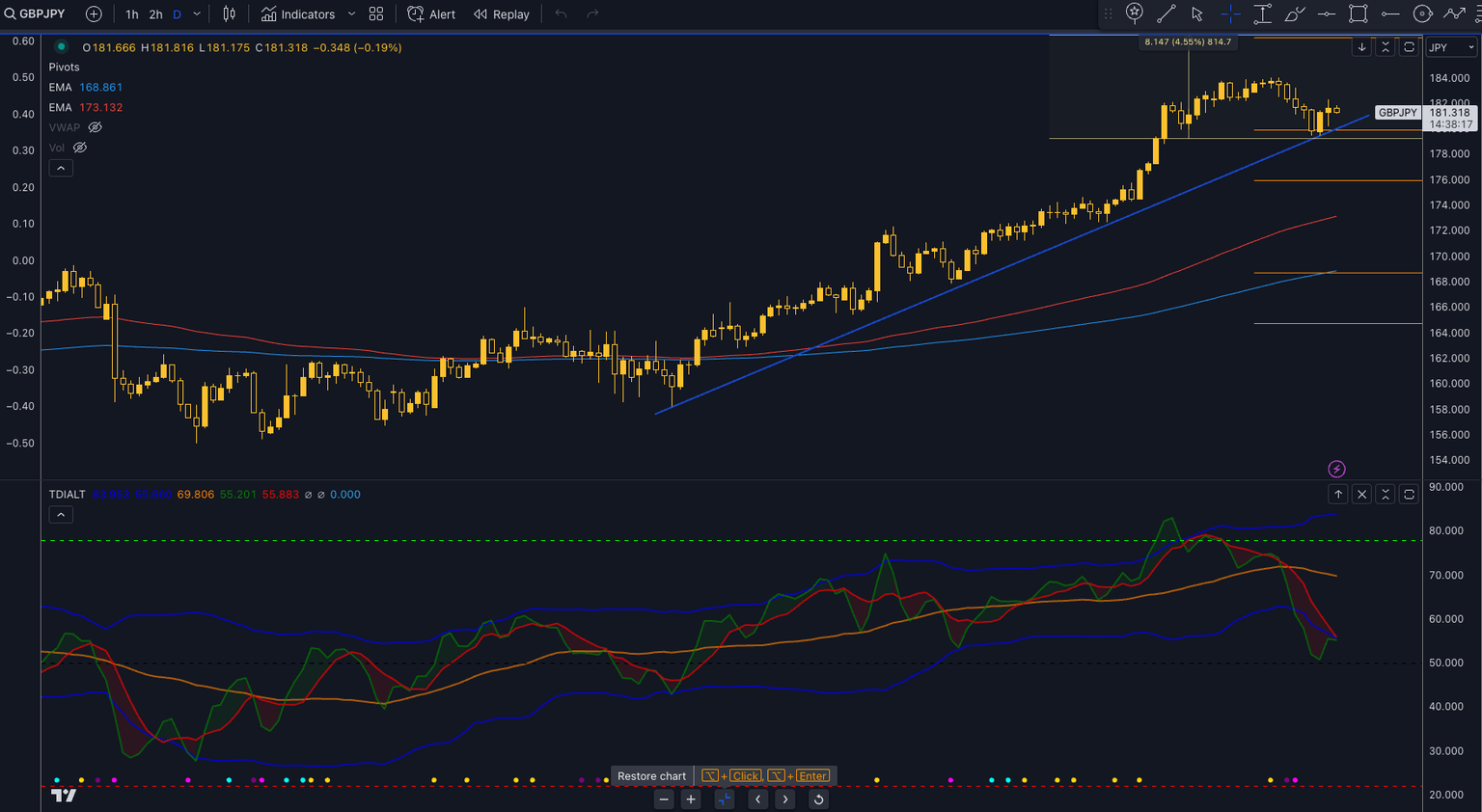Viewport: 1482px width, 812px height.
Task: Maximize the TDIALT indicator pane
Action: pyautogui.click(x=1409, y=494)
